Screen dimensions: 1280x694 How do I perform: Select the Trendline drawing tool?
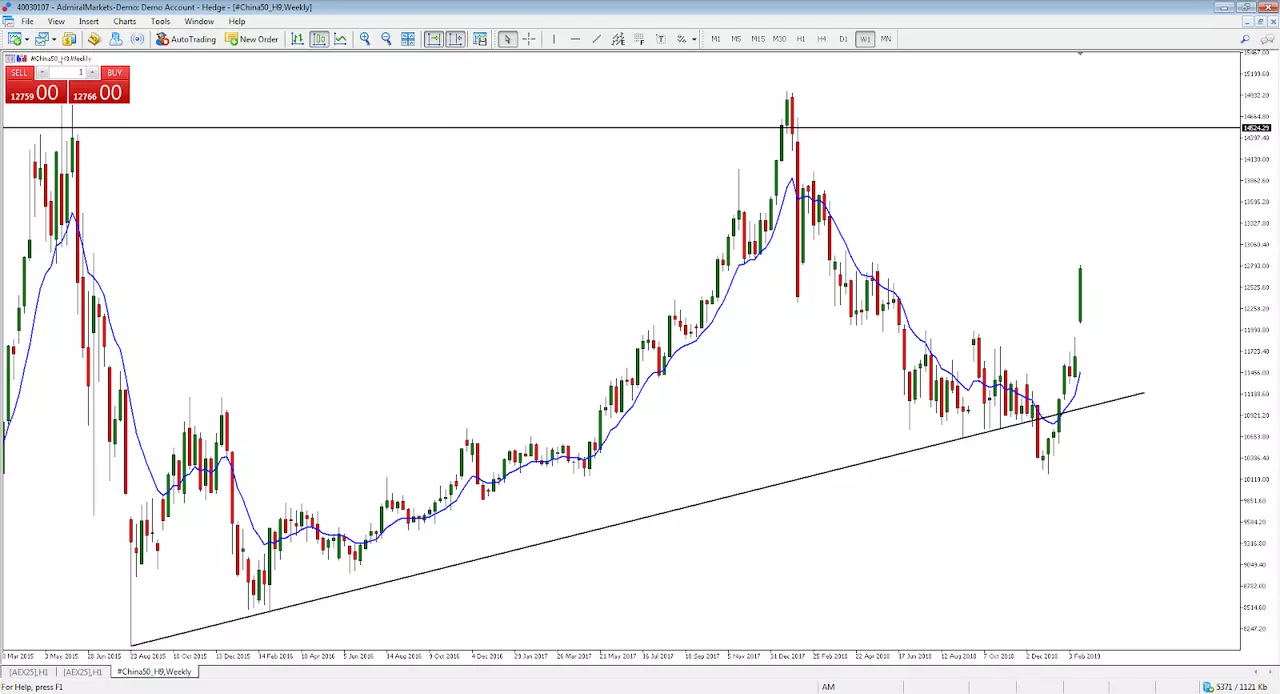click(597, 39)
